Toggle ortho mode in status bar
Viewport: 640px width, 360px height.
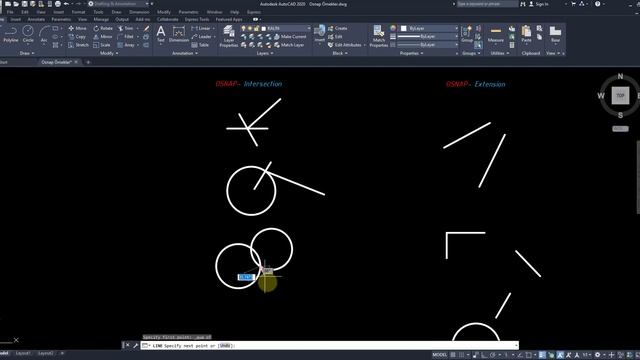(484, 355)
